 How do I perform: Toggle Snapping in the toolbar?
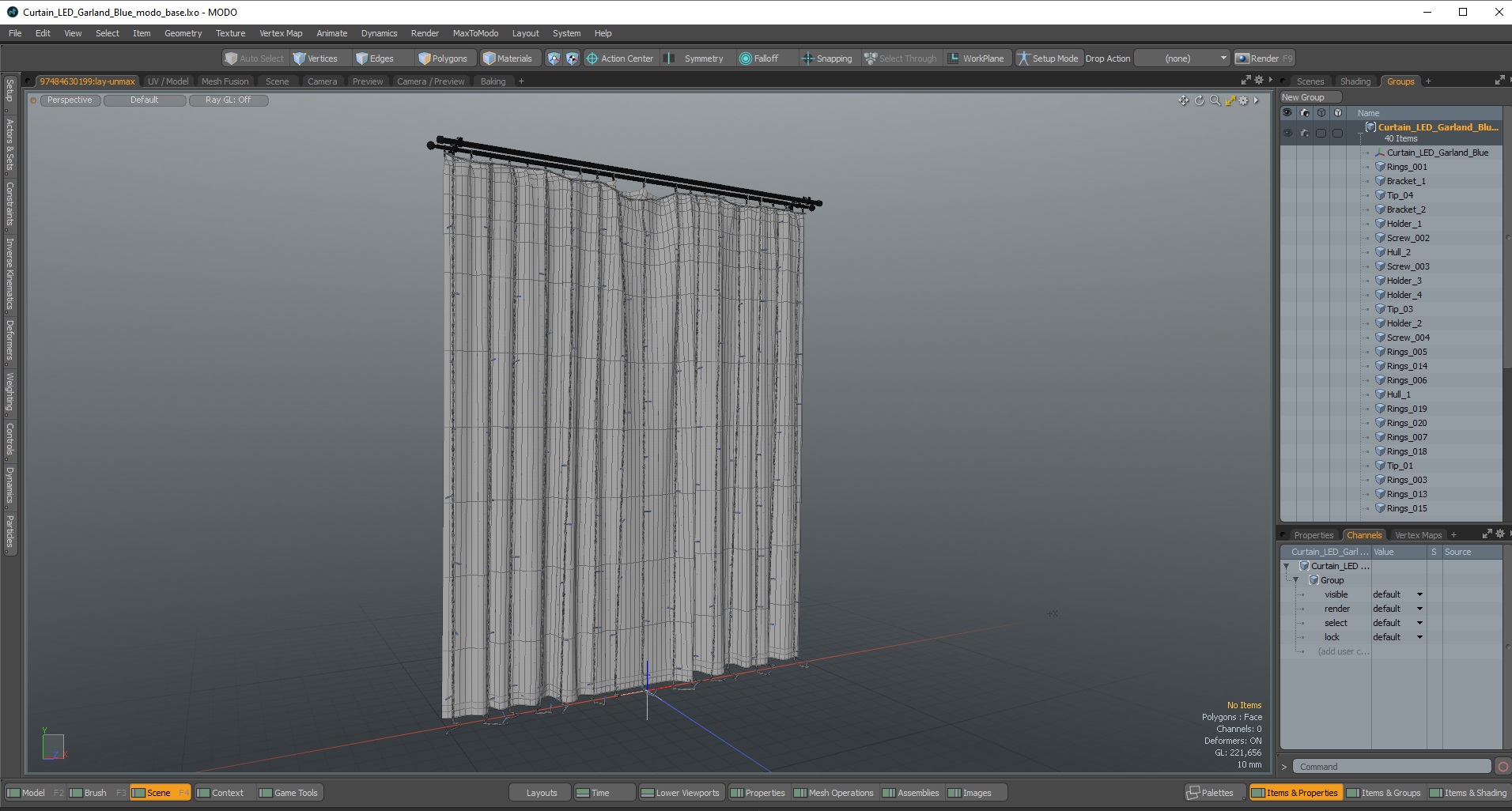827,58
